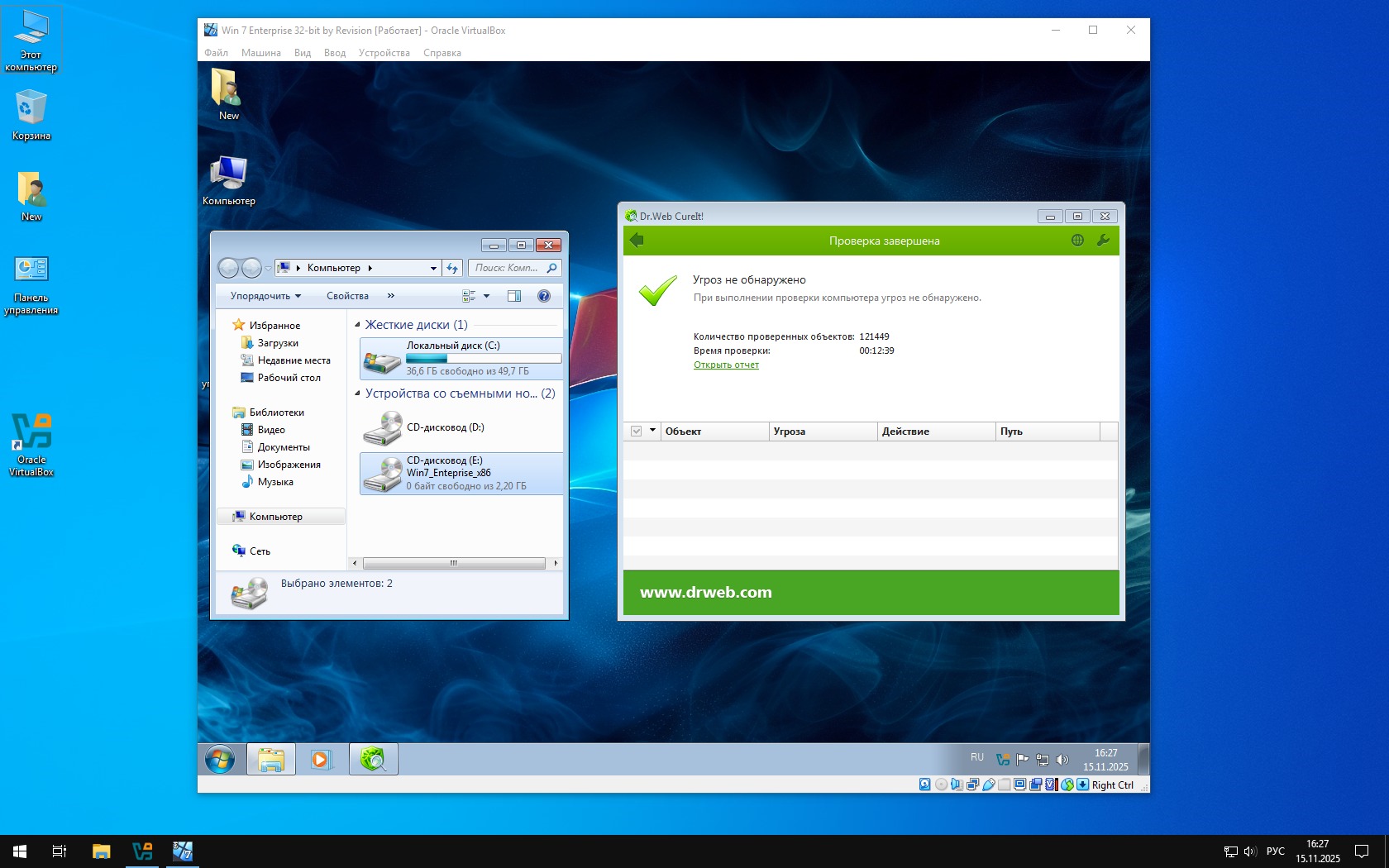1389x868 pixels.
Task: Open the Explorer address bar history dropdown
Action: pos(433,268)
